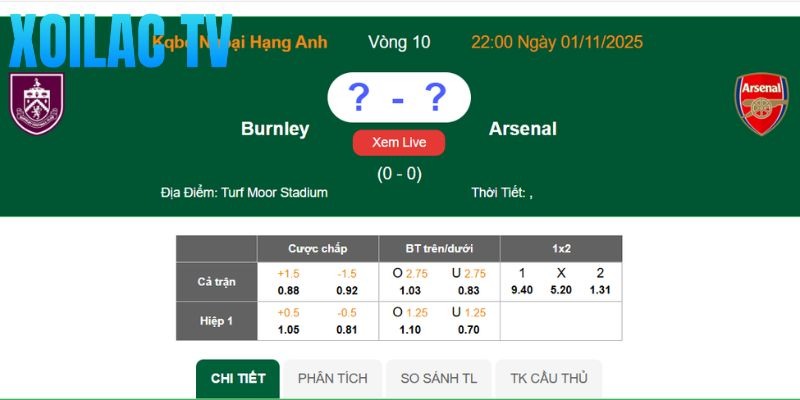Select full-match draw odds 5.20
This screenshot has height=400, width=800.
click(x=561, y=290)
